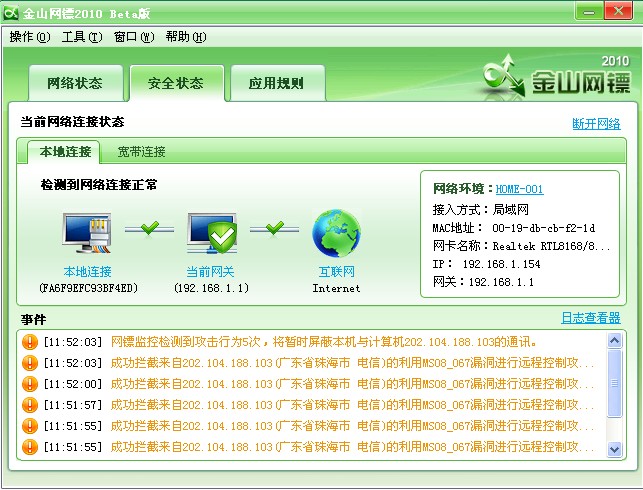Open the 操作(O) menu
Screen dimensions: 643x490
point(30,37)
